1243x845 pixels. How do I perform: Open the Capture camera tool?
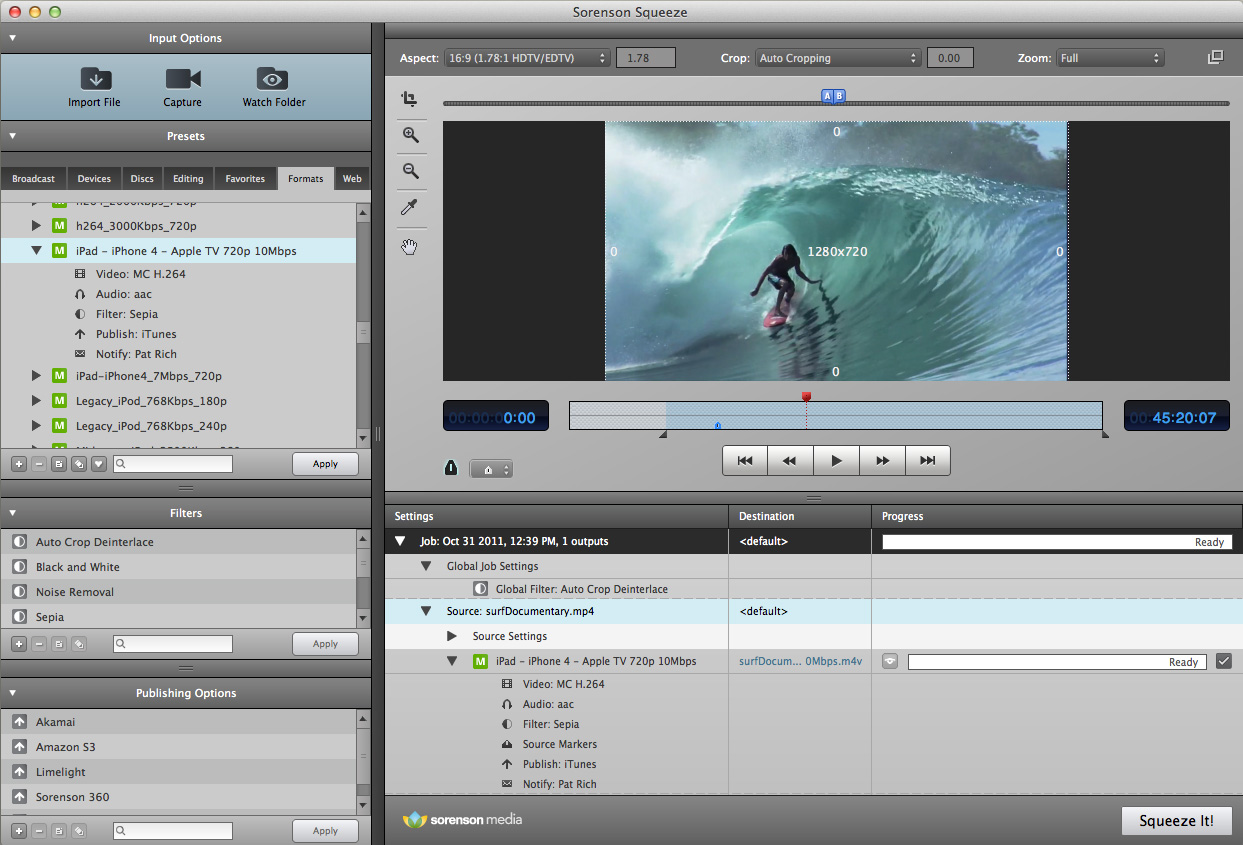pos(183,80)
